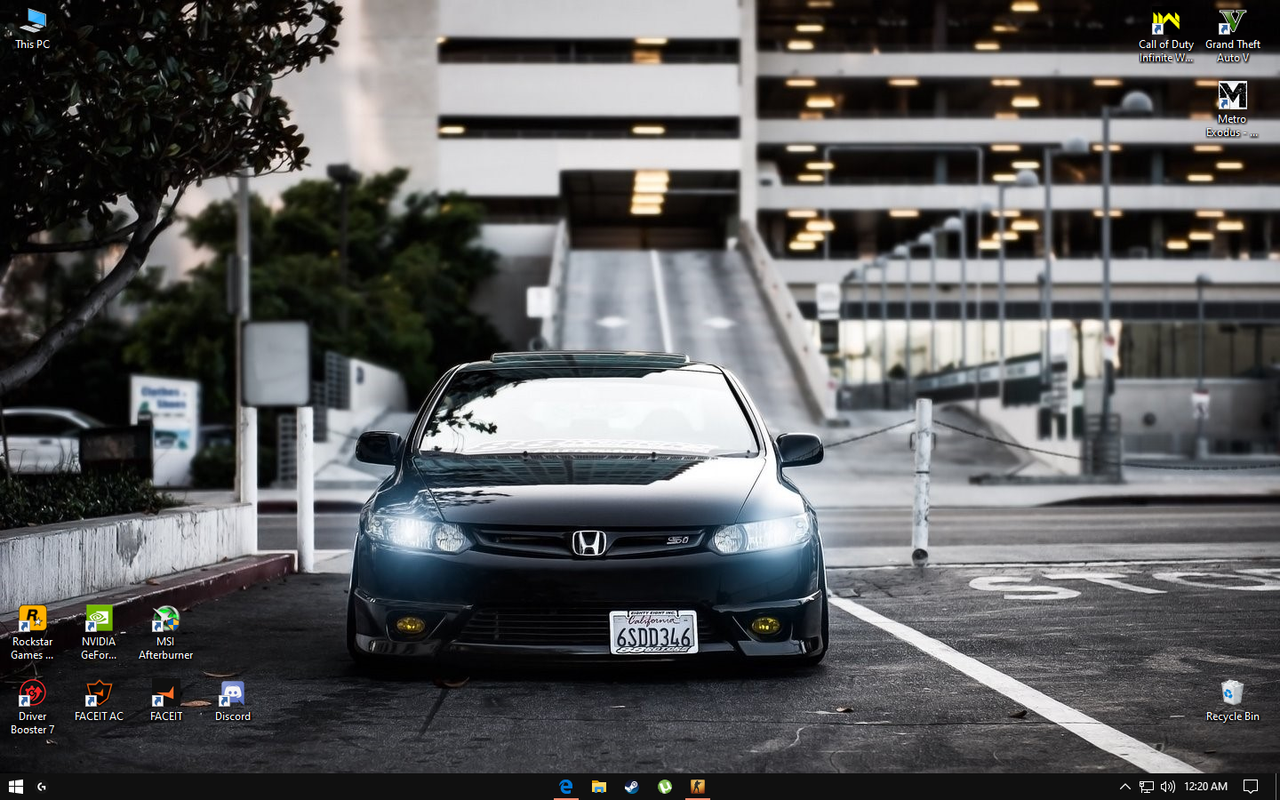Viewport: 1280px width, 800px height.
Task: Click the 12:20 AM clock
Action: [1205, 787]
